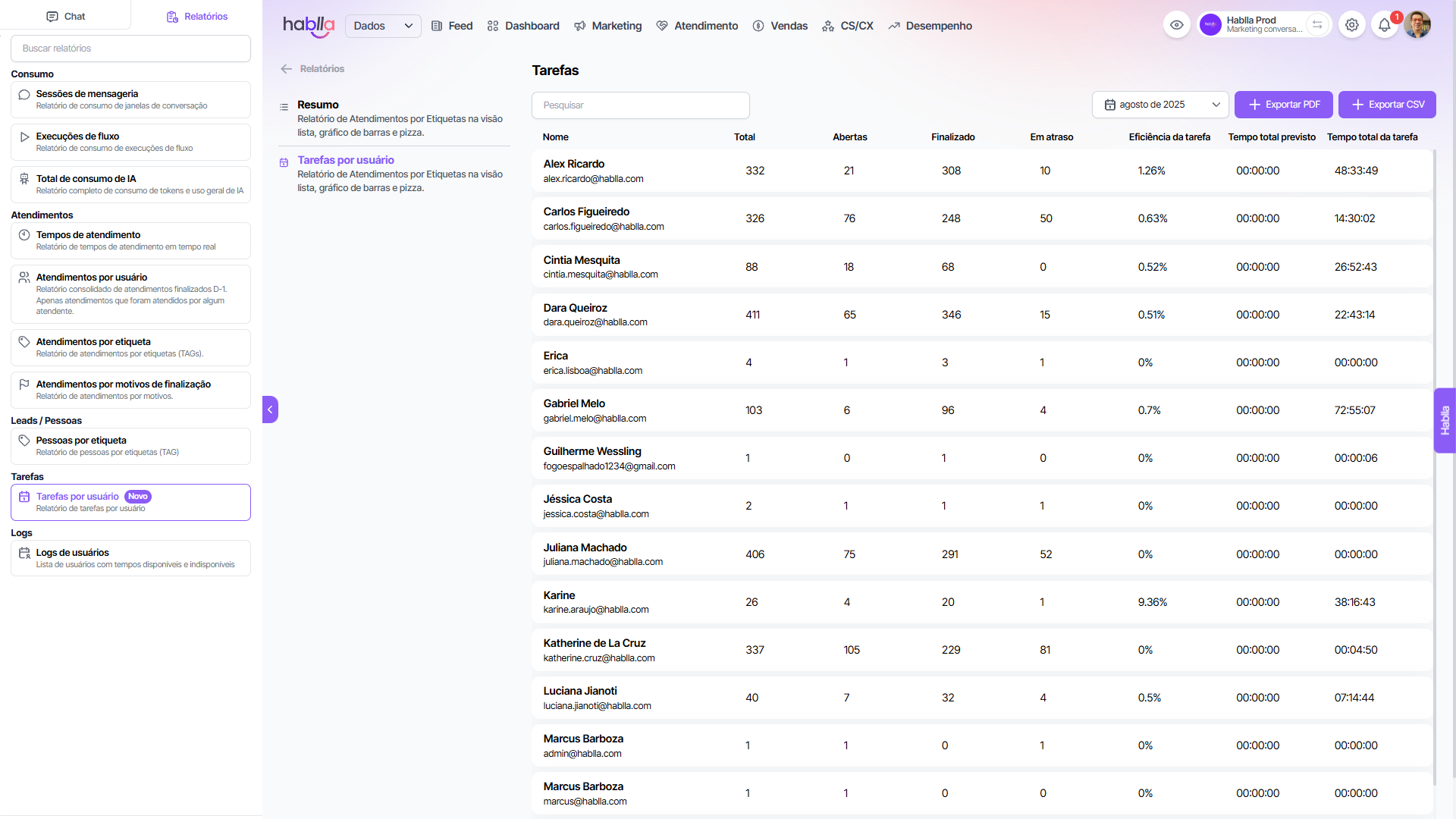Click back arrow next to Relatórios
Viewport: 1456px width, 819px height.
pyautogui.click(x=287, y=69)
